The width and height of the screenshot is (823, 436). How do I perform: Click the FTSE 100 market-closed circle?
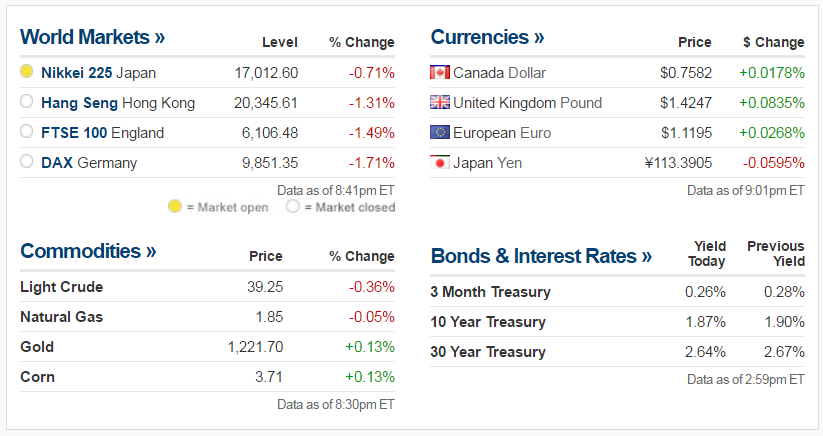[x=27, y=132]
